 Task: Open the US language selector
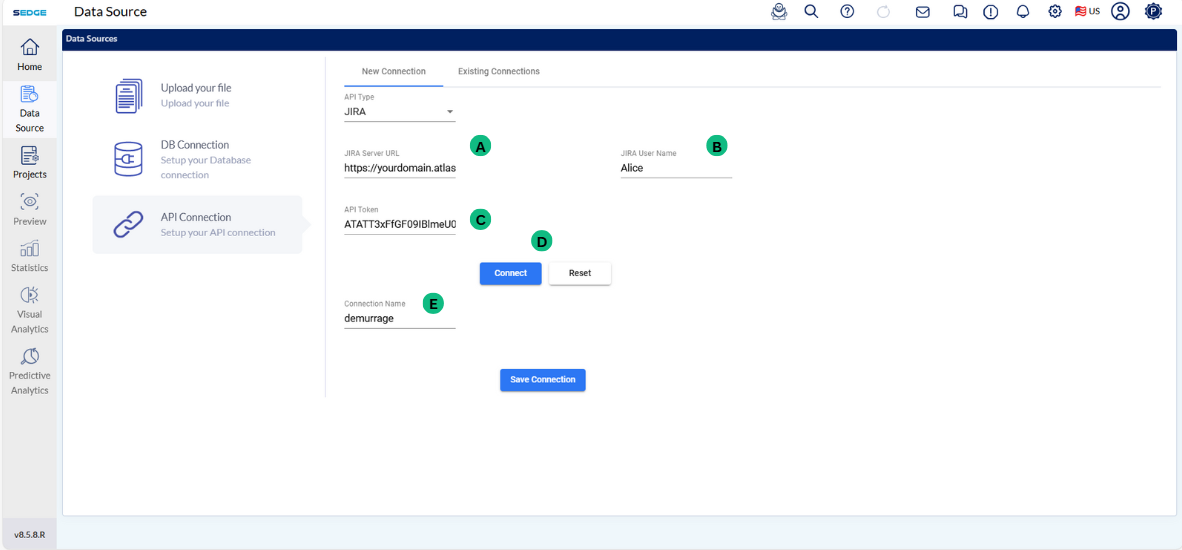click(x=1087, y=12)
